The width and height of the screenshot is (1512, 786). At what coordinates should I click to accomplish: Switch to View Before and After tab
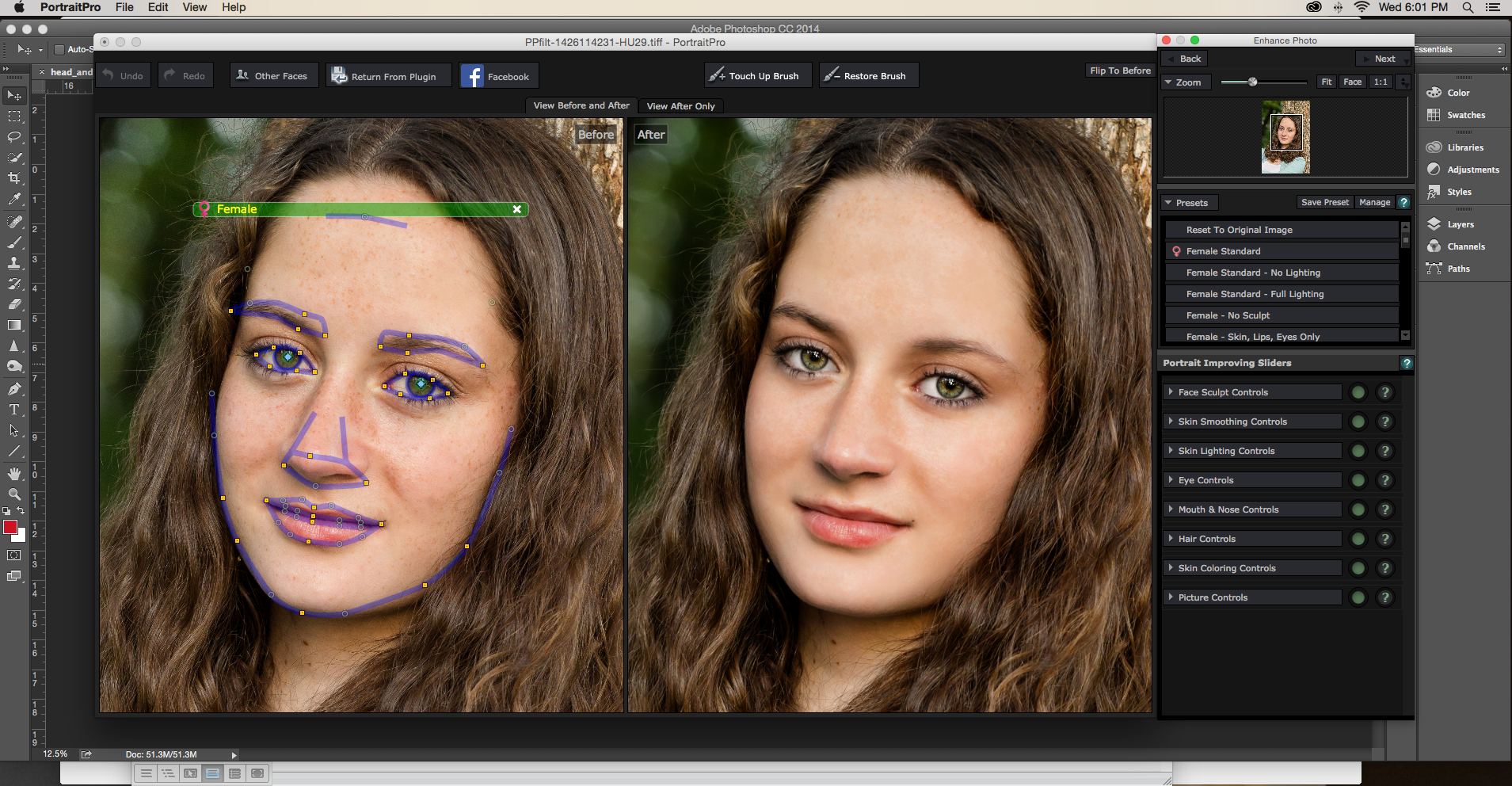(581, 105)
